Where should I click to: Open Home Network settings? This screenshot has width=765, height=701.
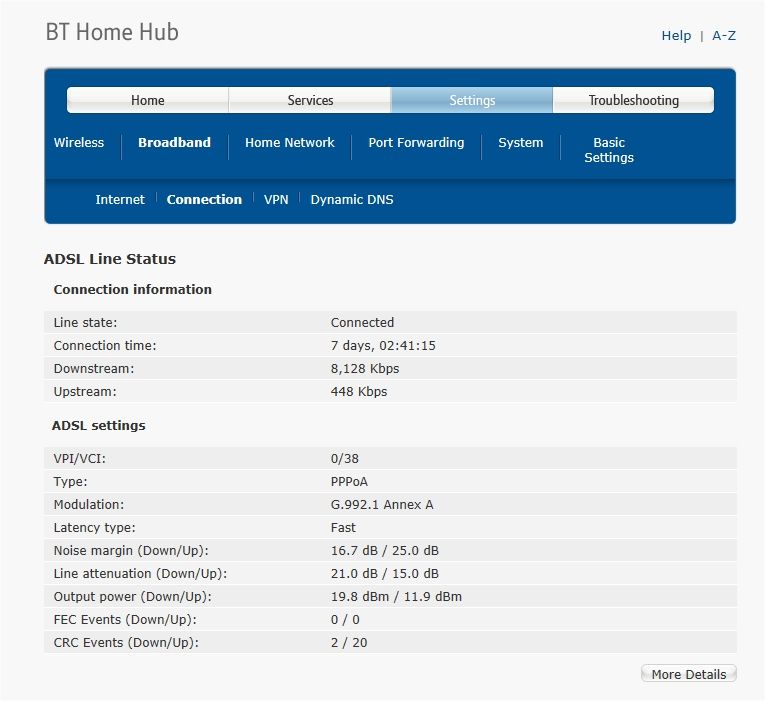pos(290,142)
